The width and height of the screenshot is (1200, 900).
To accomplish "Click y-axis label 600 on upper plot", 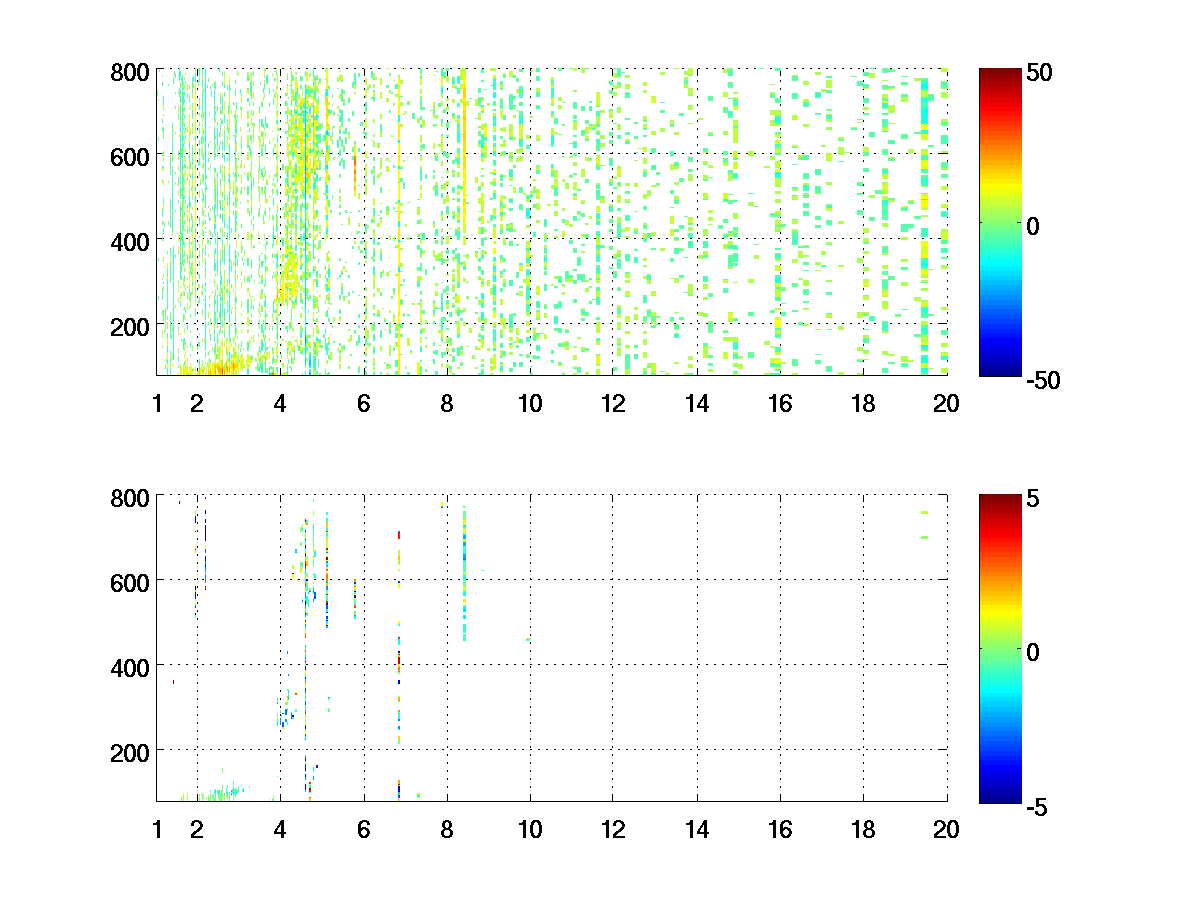I will 130,156.
